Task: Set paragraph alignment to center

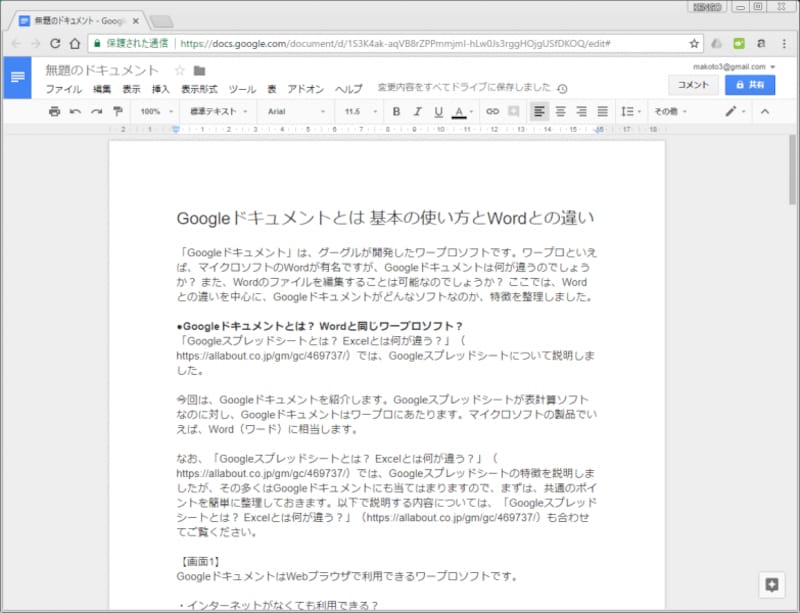Action: point(561,112)
